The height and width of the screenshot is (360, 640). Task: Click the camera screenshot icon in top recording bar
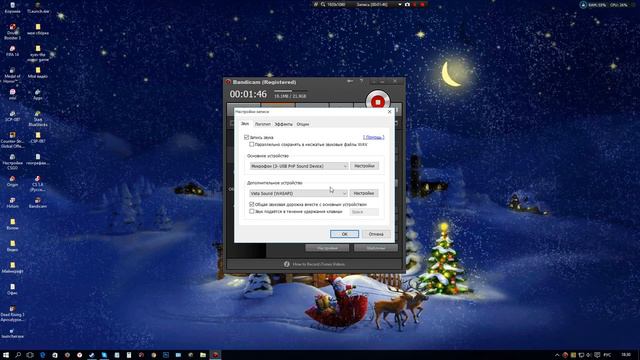tap(407, 4)
